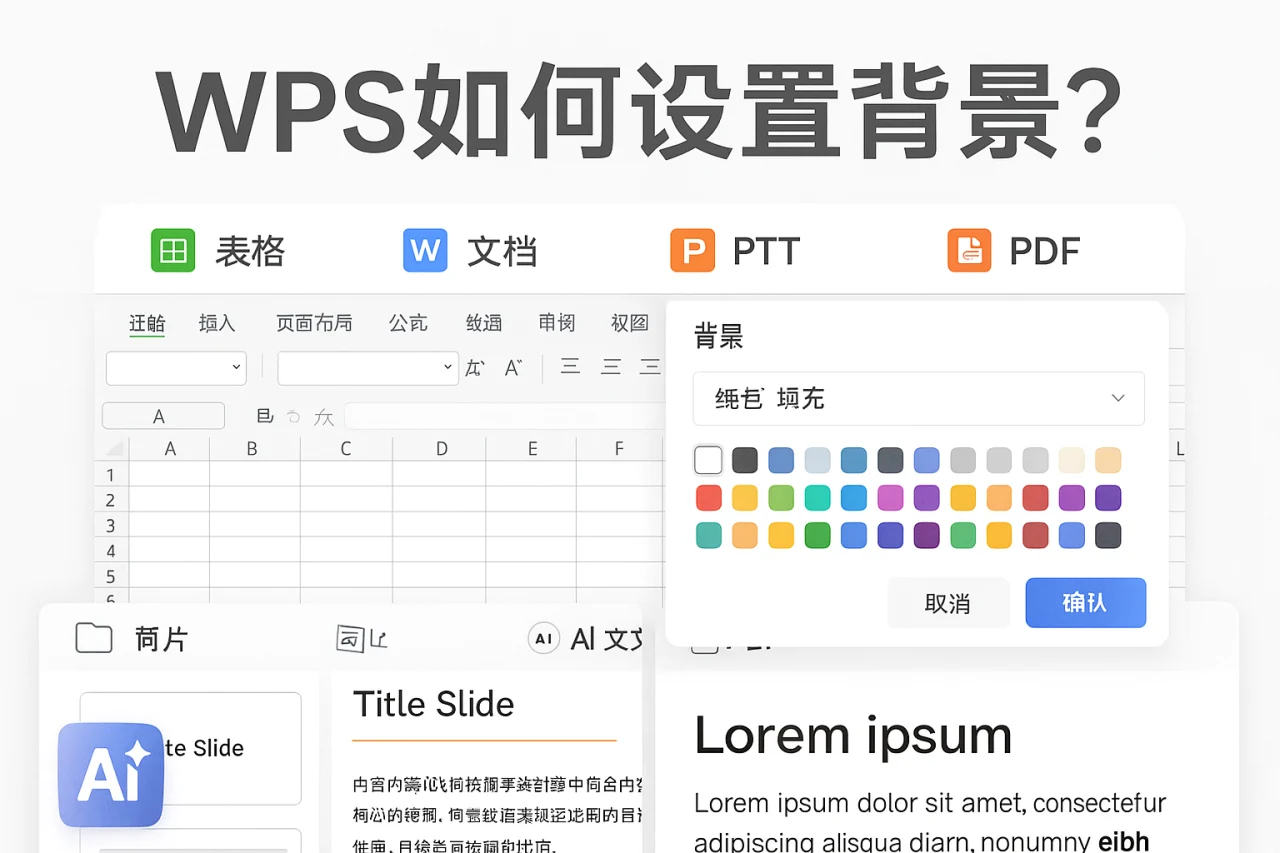Open the PDF app icon
Screen dimensions: 1280x853
pyautogui.click(x=967, y=251)
